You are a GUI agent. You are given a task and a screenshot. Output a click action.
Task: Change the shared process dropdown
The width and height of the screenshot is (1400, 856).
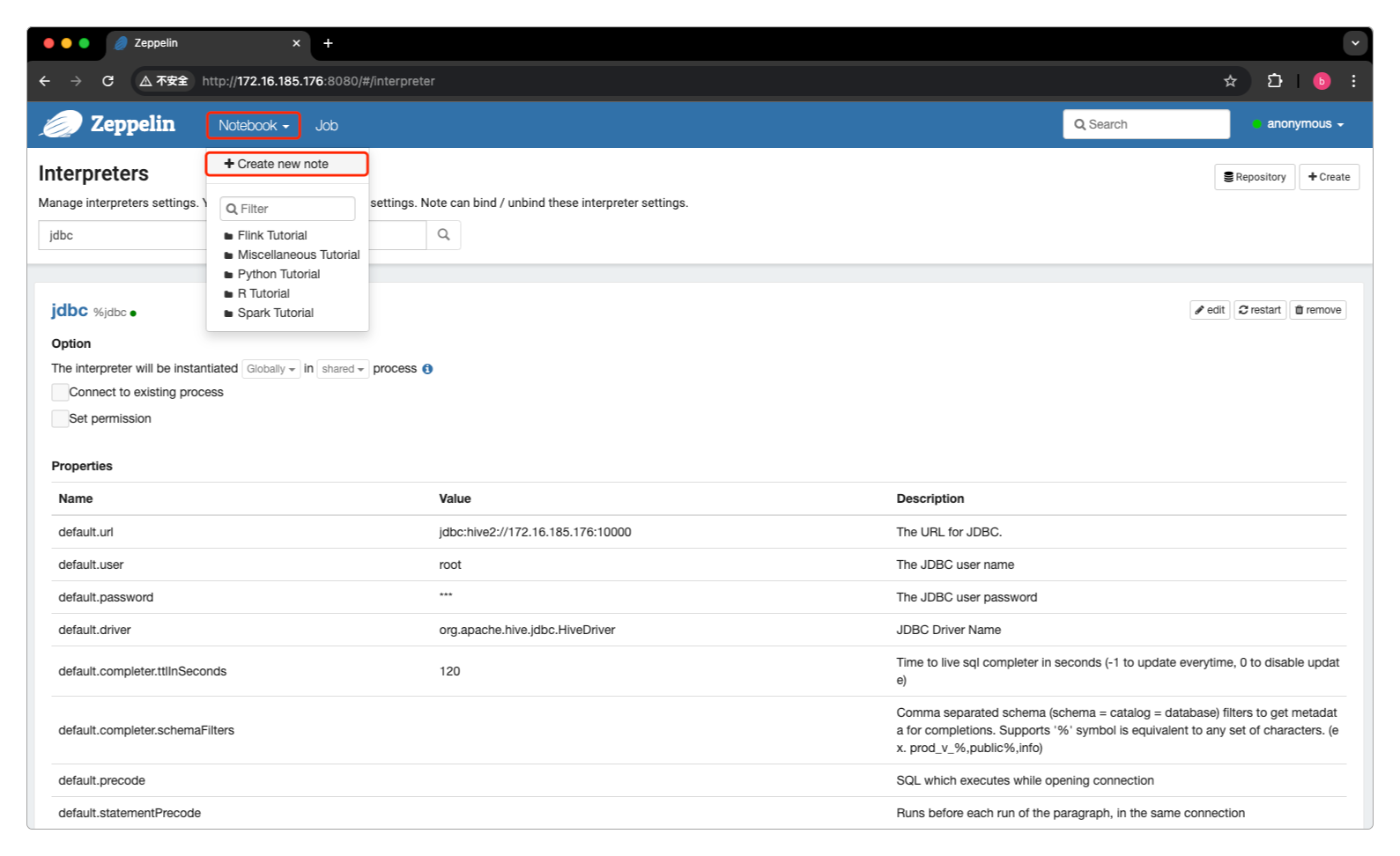point(343,369)
